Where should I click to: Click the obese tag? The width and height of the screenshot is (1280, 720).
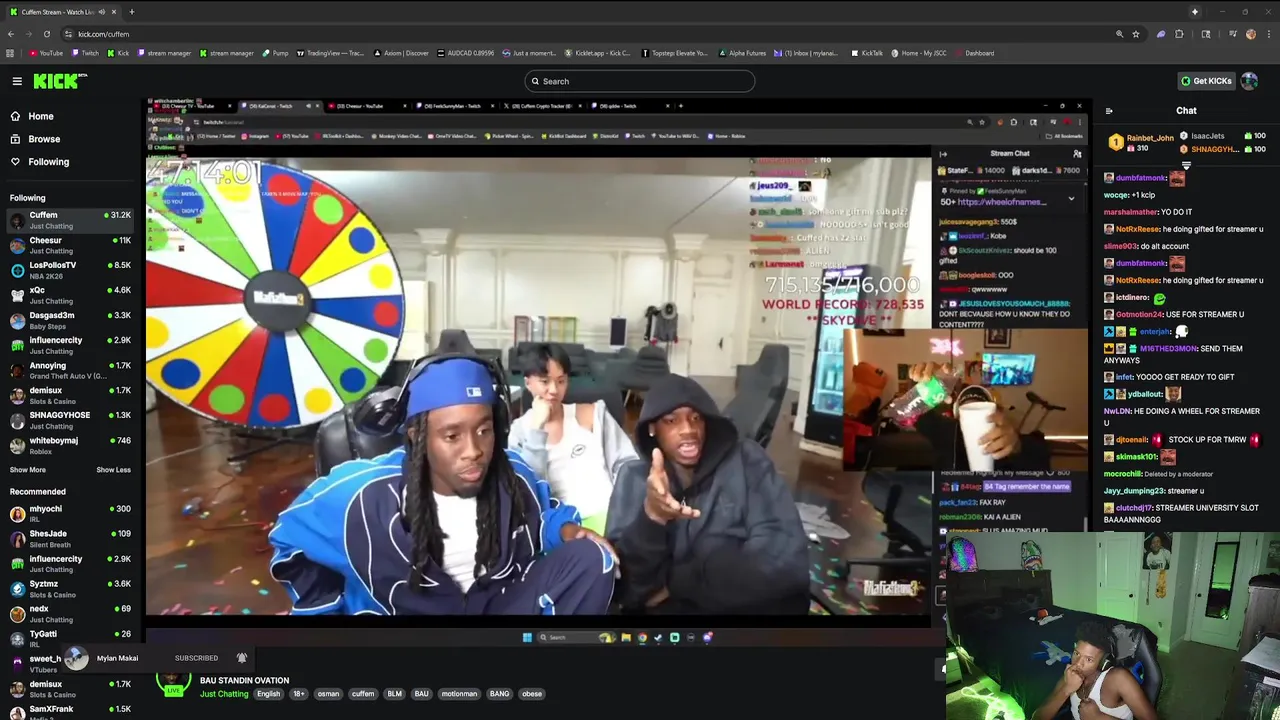click(532, 694)
